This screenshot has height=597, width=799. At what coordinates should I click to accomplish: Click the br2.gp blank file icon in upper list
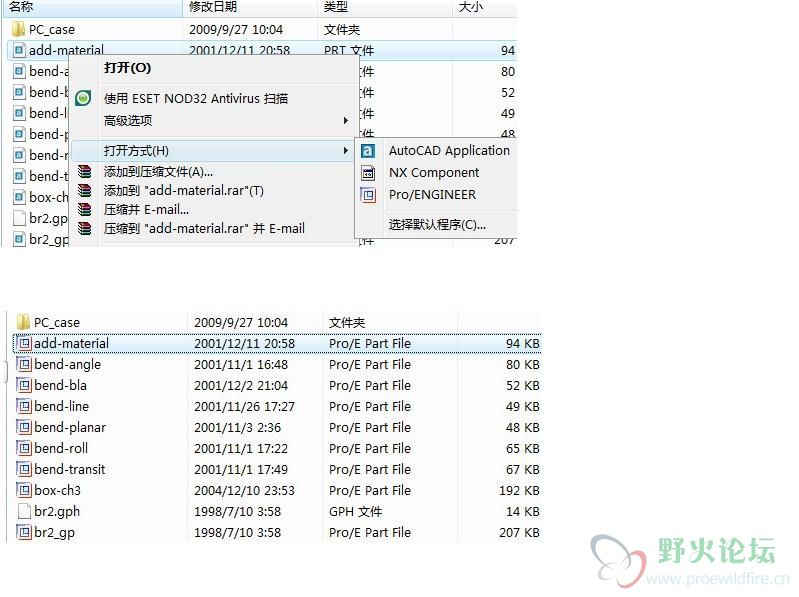(19, 218)
